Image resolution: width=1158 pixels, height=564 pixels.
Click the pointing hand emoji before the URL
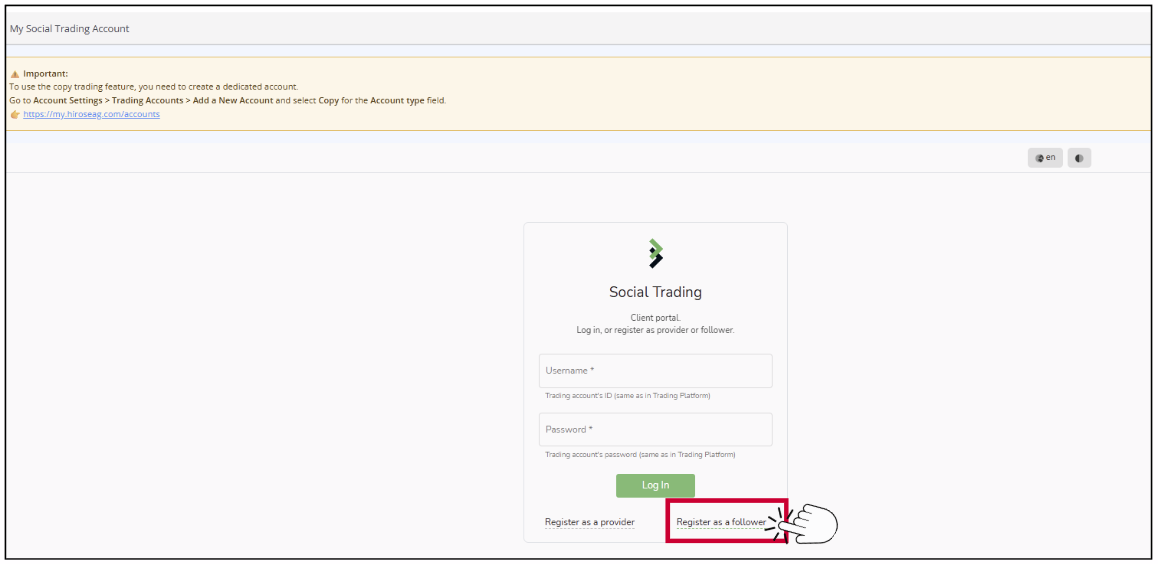(15, 114)
